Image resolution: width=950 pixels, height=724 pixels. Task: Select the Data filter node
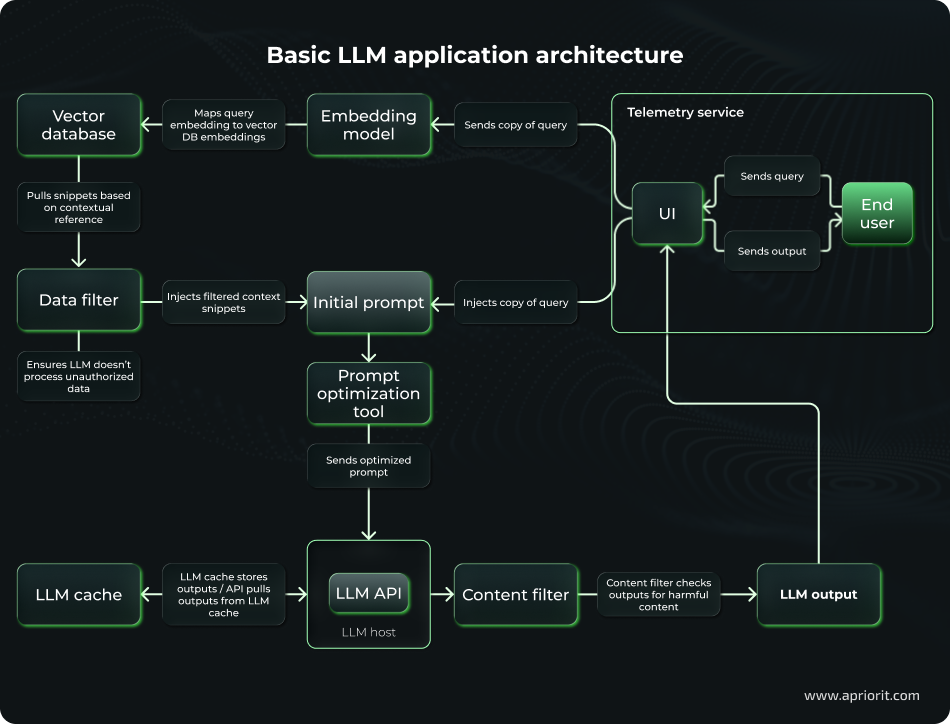click(x=79, y=300)
